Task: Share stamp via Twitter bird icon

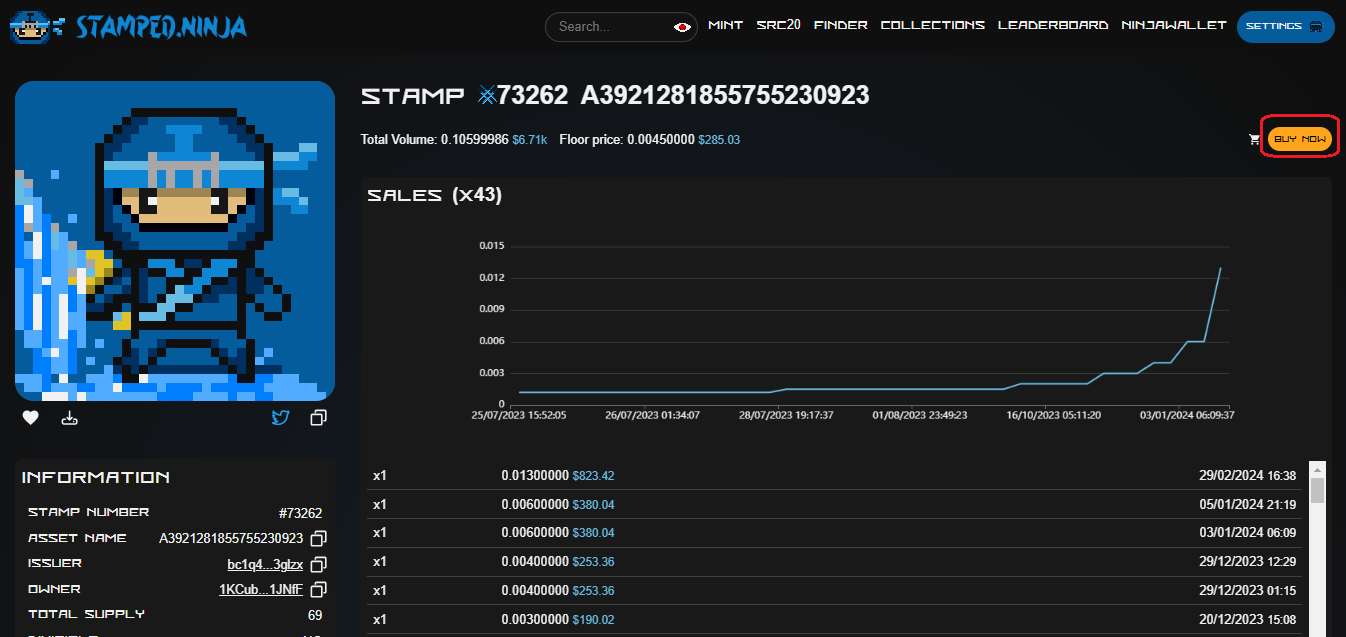Action: [280, 418]
